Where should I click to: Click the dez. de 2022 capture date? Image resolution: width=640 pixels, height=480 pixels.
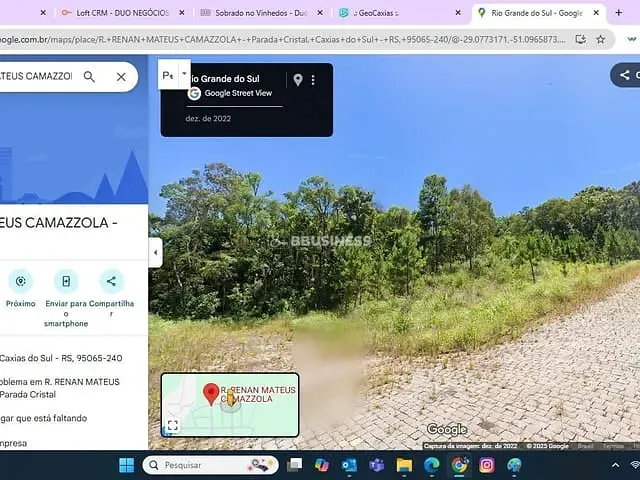point(208,119)
